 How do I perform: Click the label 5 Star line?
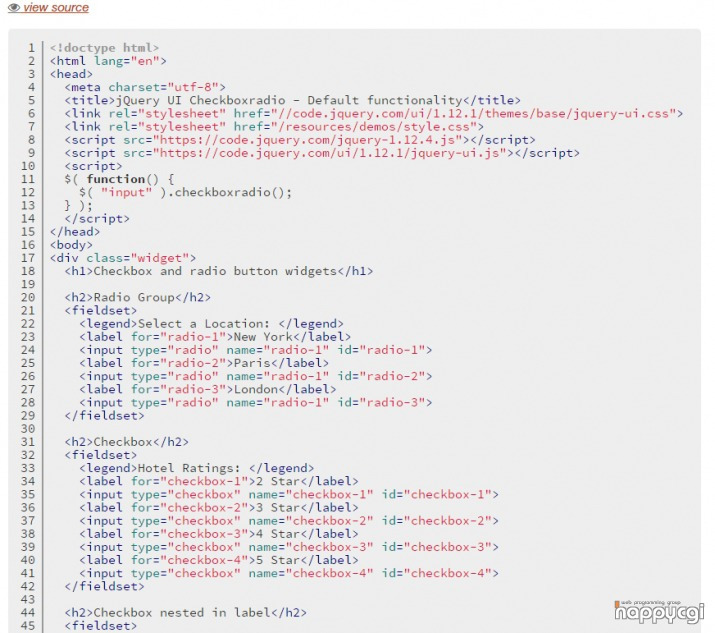(219, 560)
